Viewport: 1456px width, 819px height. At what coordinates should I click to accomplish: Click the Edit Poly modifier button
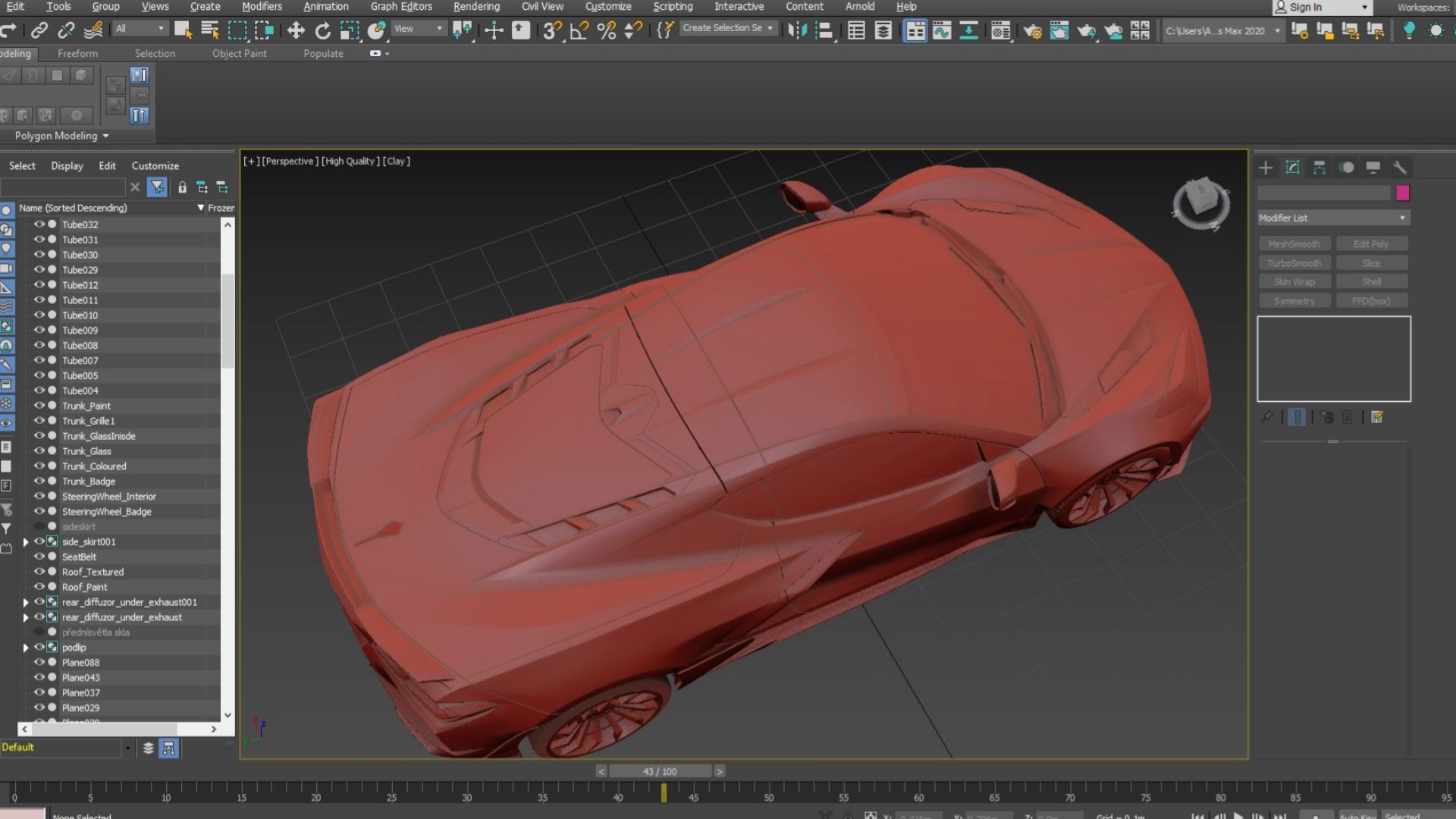pyautogui.click(x=1371, y=244)
